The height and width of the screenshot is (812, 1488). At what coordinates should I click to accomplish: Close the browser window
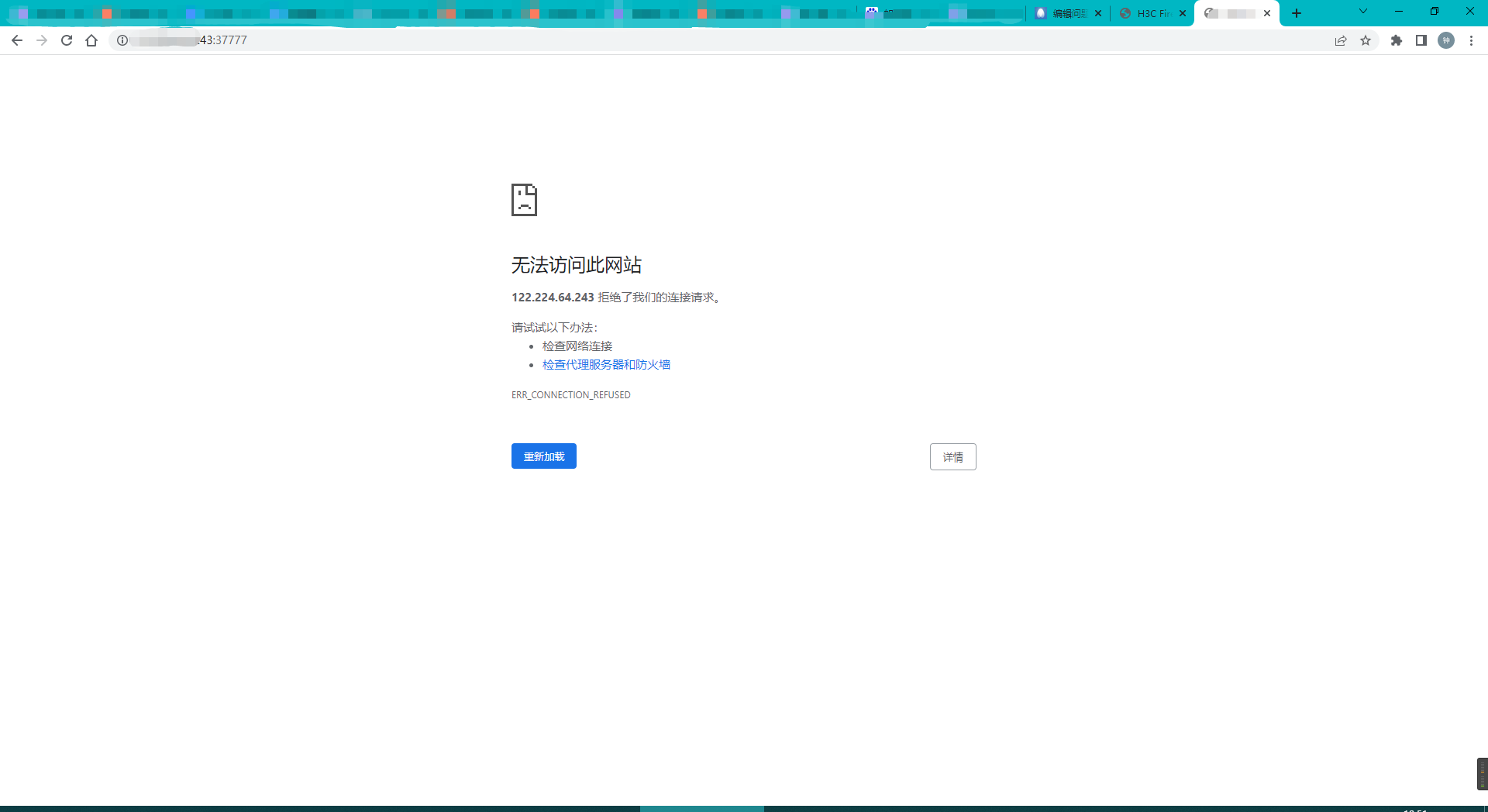point(1470,12)
